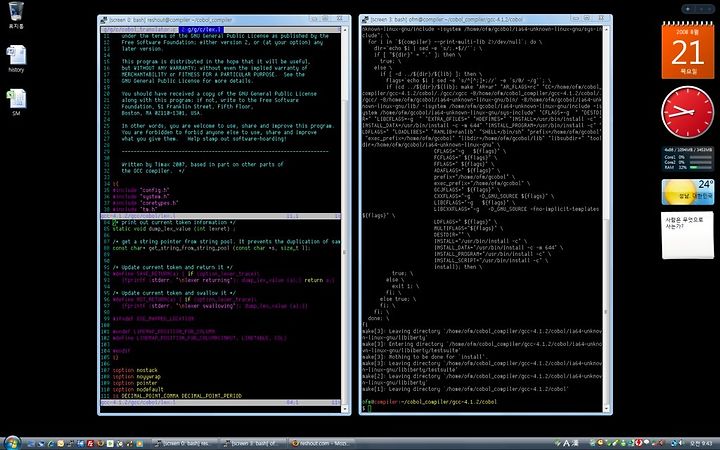Click the speech bubble messenger tray icon
This screenshot has height=450, width=720.
[647, 442]
